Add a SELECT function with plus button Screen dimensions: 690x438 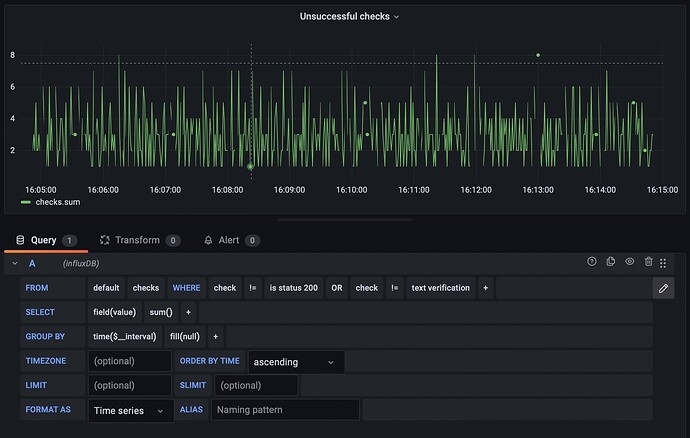188,312
